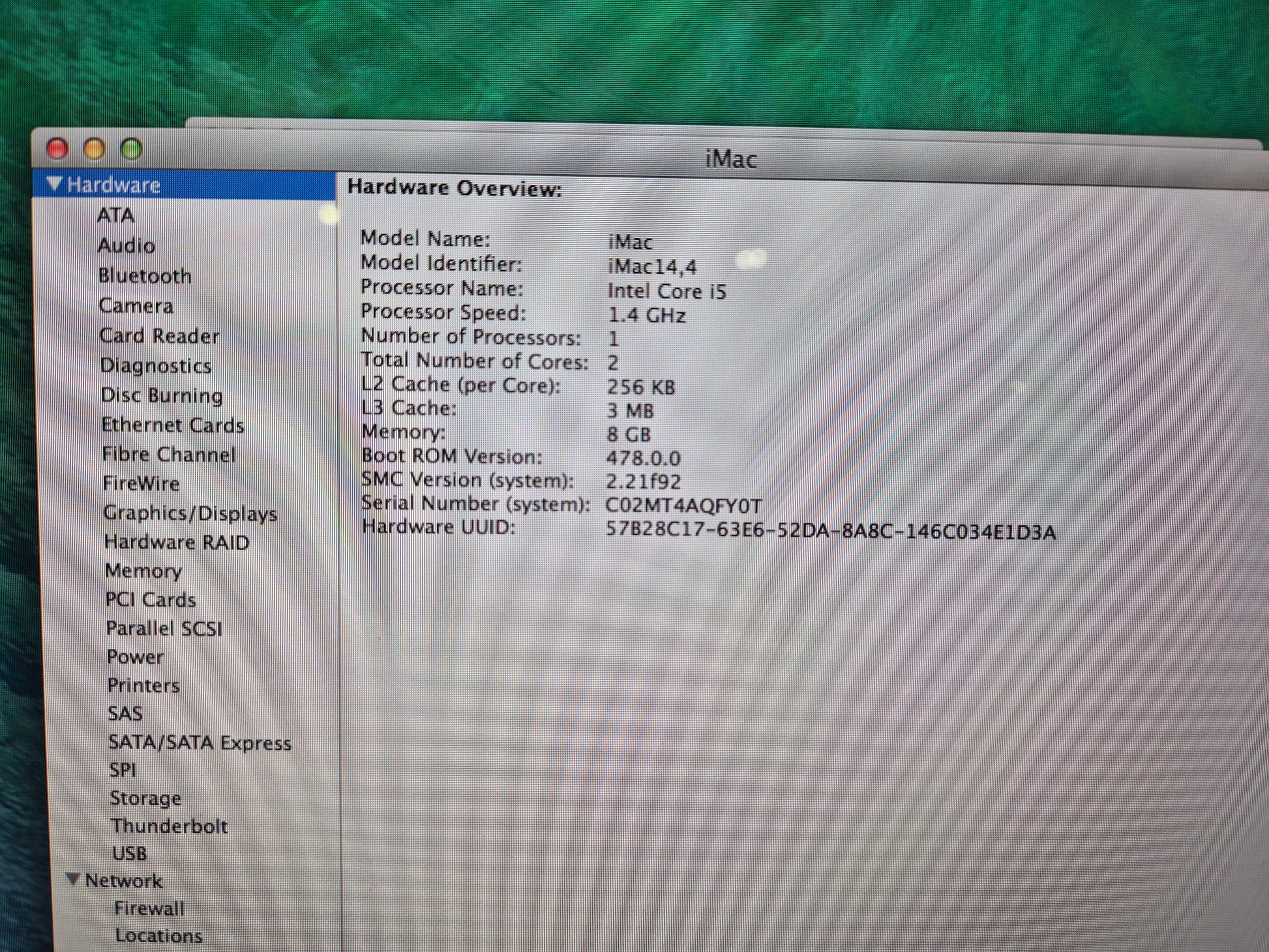Viewport: 1269px width, 952px height.
Task: Select Card Reader in the list
Action: pyautogui.click(x=159, y=336)
